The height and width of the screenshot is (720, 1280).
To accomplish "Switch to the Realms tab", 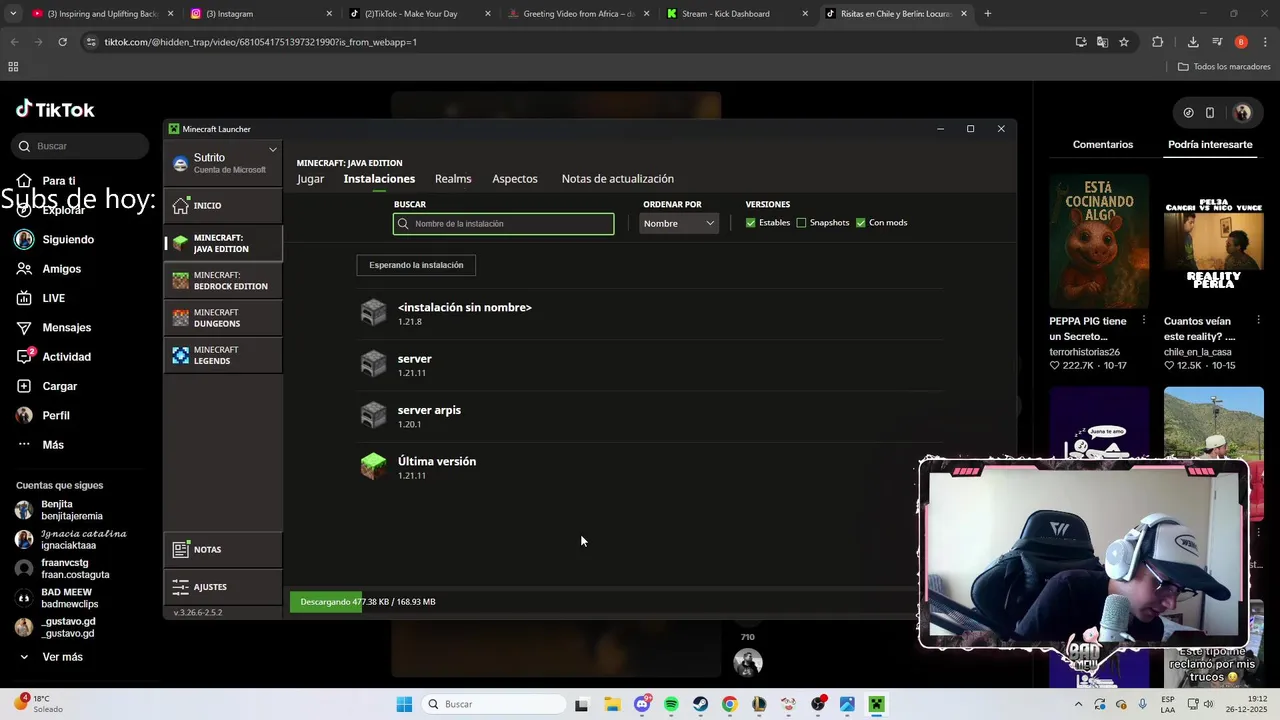I will (453, 179).
